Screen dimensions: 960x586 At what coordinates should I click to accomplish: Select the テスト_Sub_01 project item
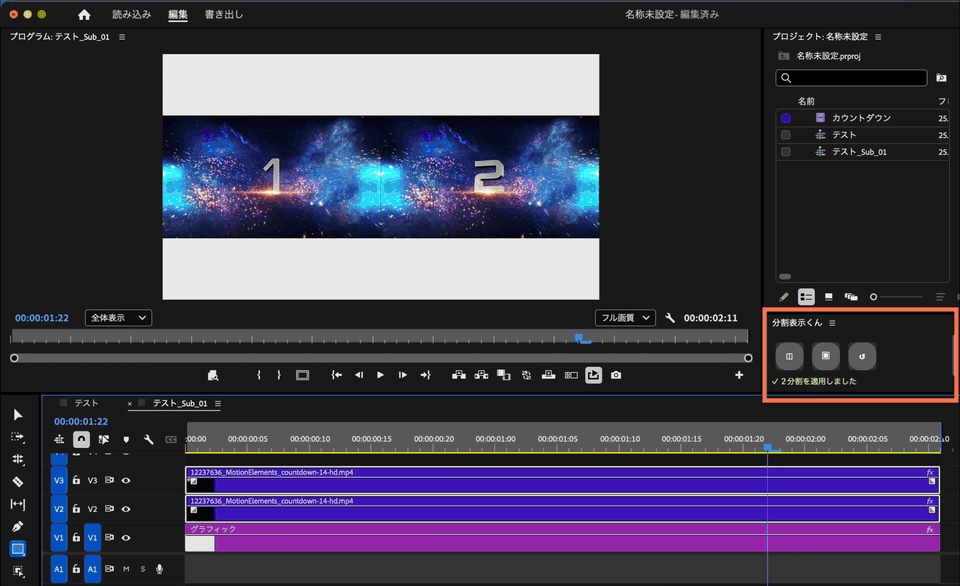coord(861,152)
